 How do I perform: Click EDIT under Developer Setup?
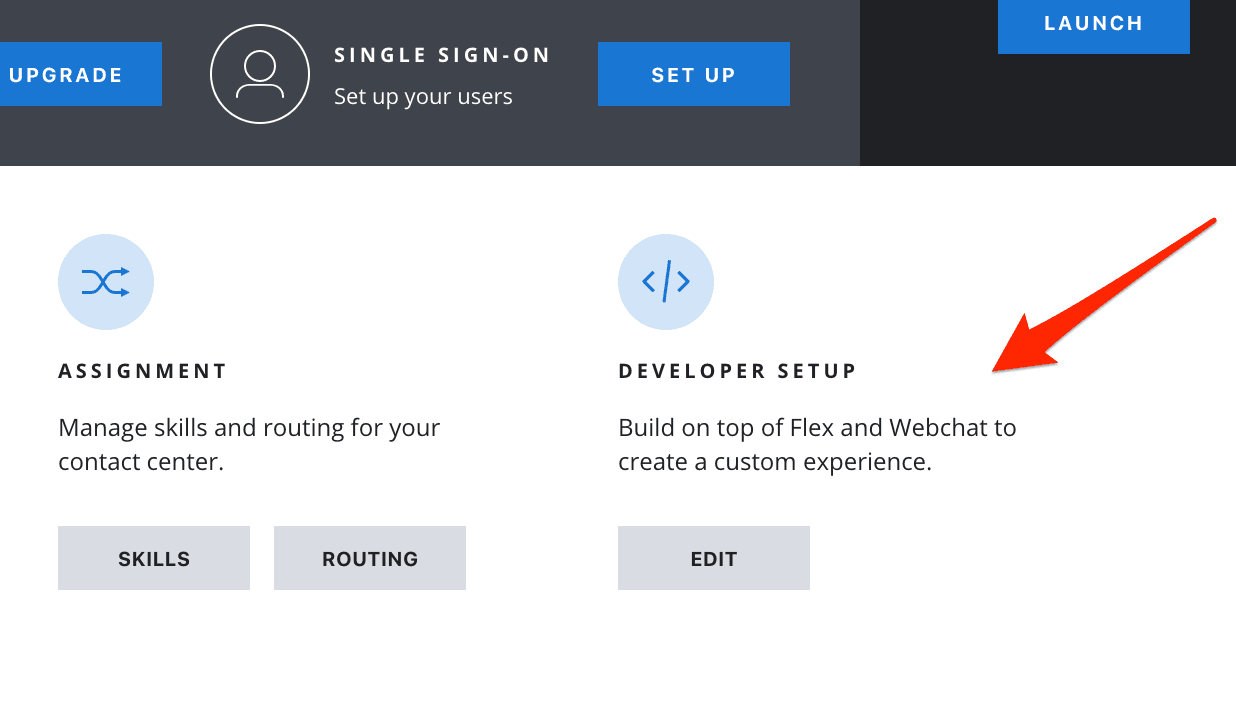tap(713, 558)
